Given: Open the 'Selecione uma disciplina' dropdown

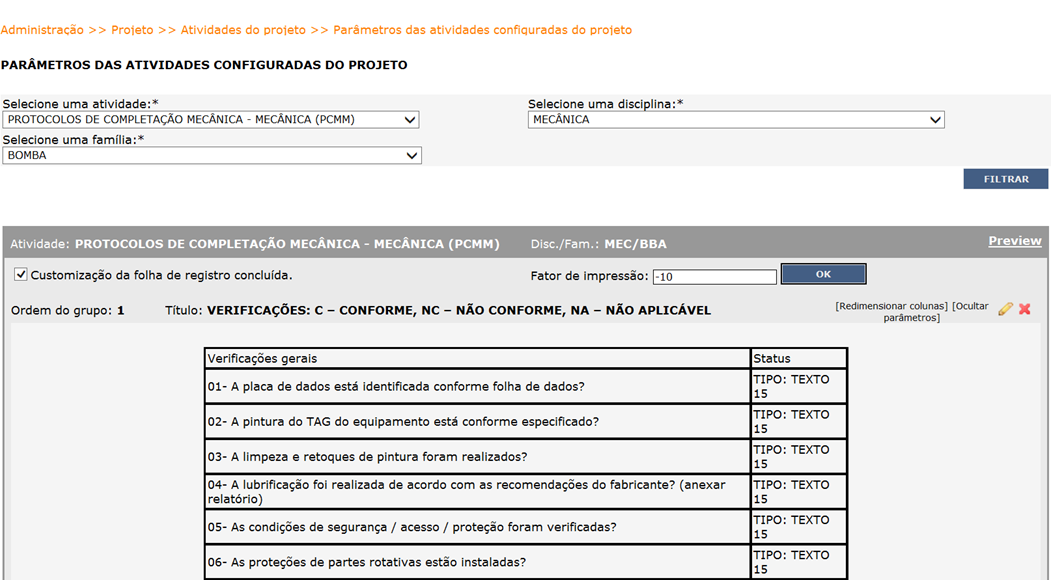Looking at the screenshot, I should (x=736, y=120).
